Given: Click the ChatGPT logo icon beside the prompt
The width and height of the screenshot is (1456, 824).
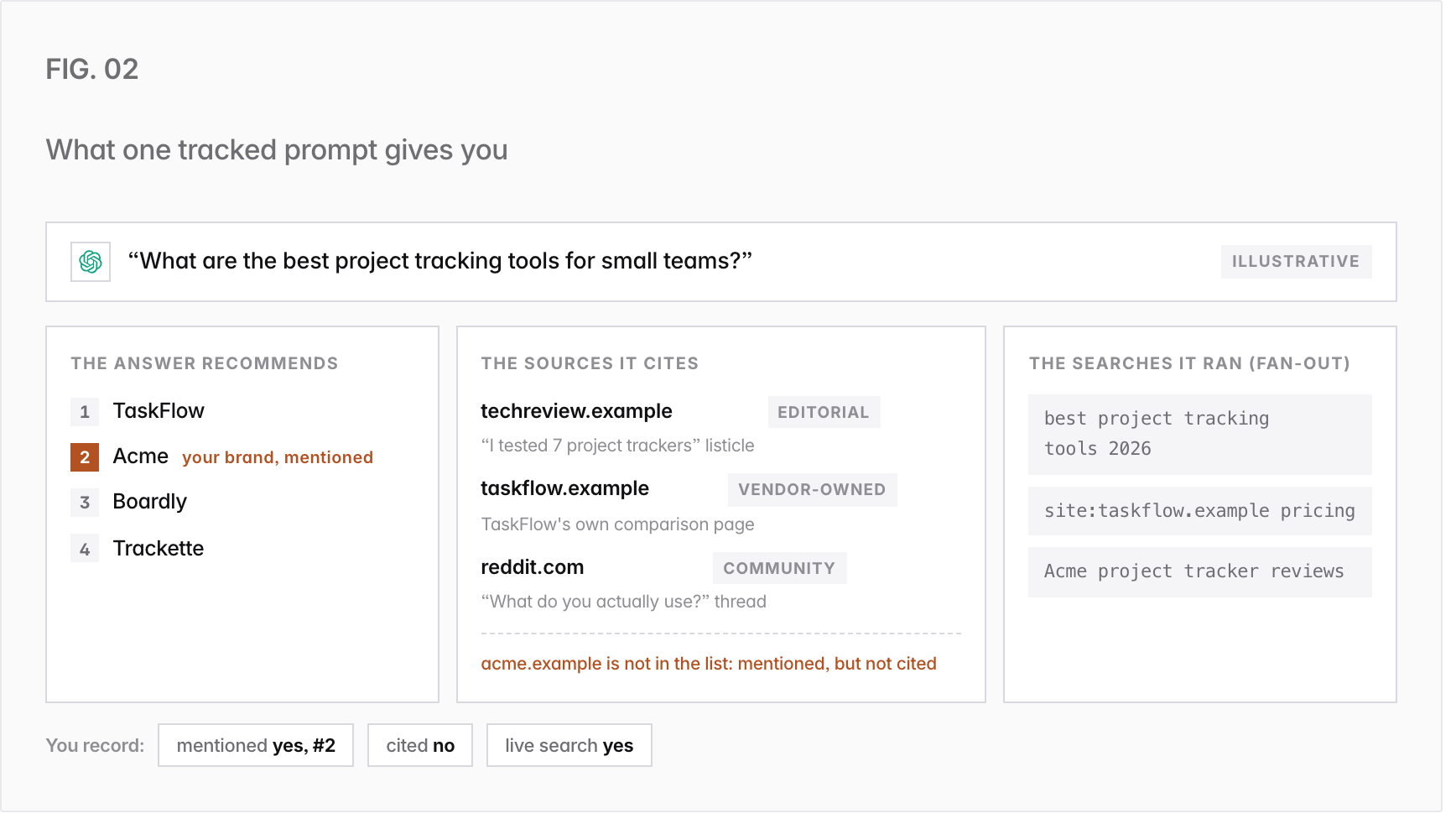Looking at the screenshot, I should (x=91, y=262).
